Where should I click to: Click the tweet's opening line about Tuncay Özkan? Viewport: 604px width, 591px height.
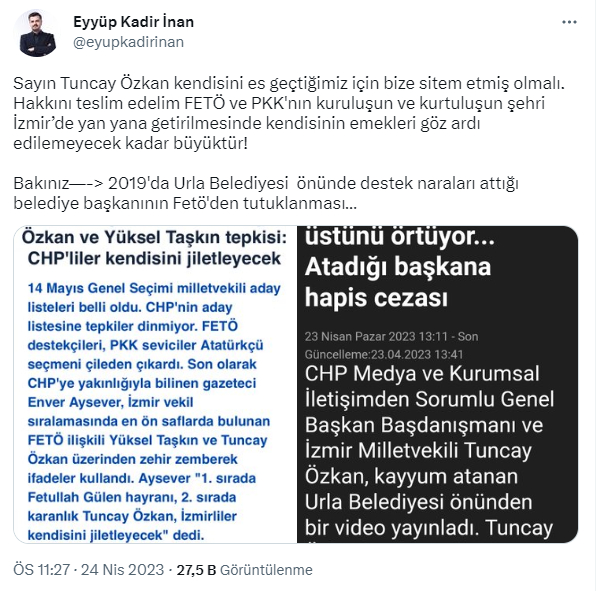tap(289, 83)
